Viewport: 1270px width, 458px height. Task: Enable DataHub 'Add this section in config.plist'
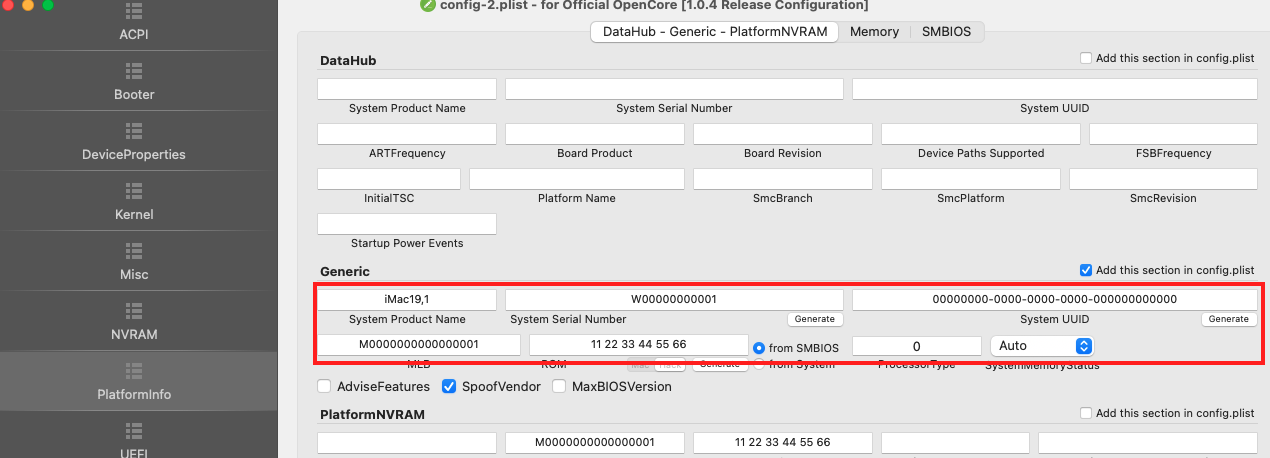pyautogui.click(x=1086, y=58)
